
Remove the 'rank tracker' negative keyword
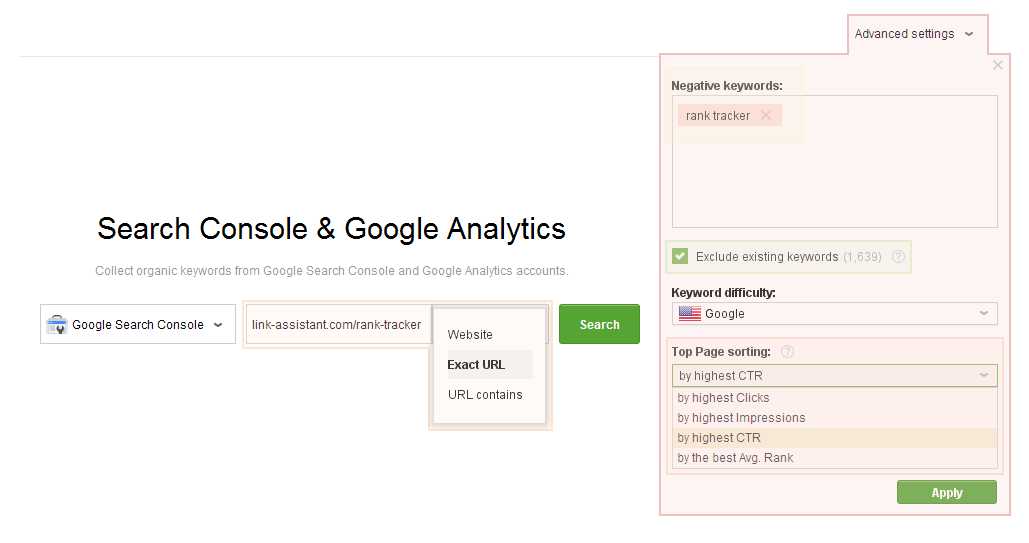[x=766, y=116]
